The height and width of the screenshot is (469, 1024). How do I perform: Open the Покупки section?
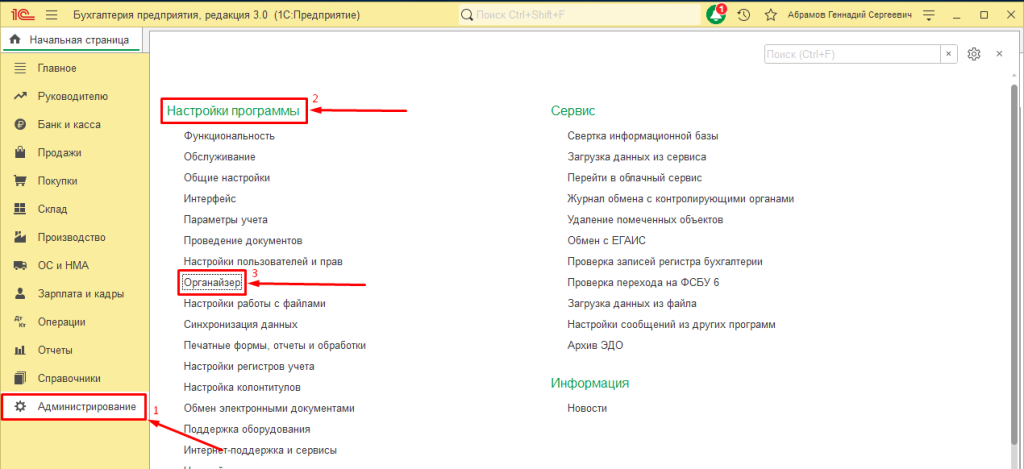pyautogui.click(x=57, y=181)
